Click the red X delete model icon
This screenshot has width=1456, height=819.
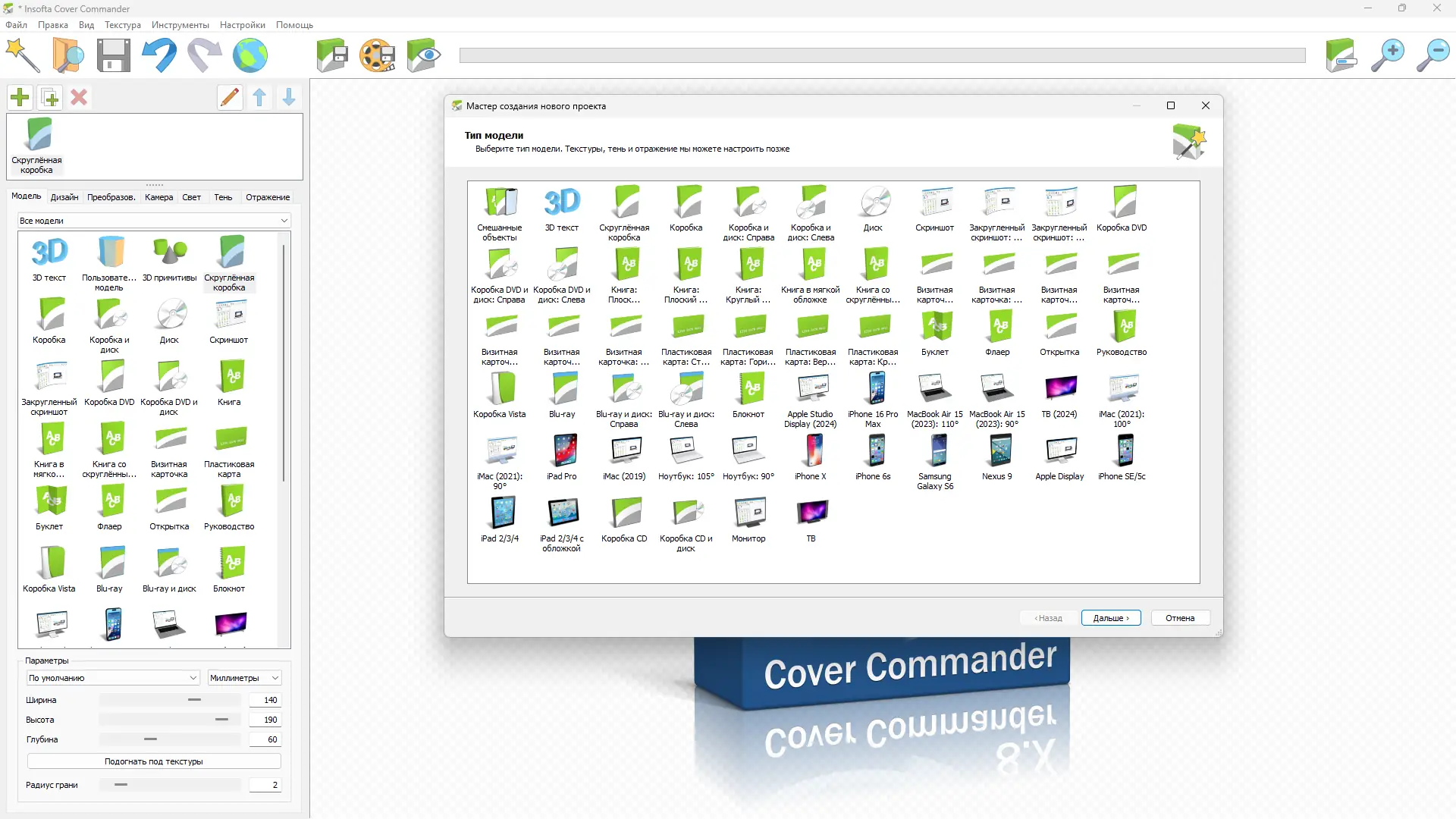[79, 97]
